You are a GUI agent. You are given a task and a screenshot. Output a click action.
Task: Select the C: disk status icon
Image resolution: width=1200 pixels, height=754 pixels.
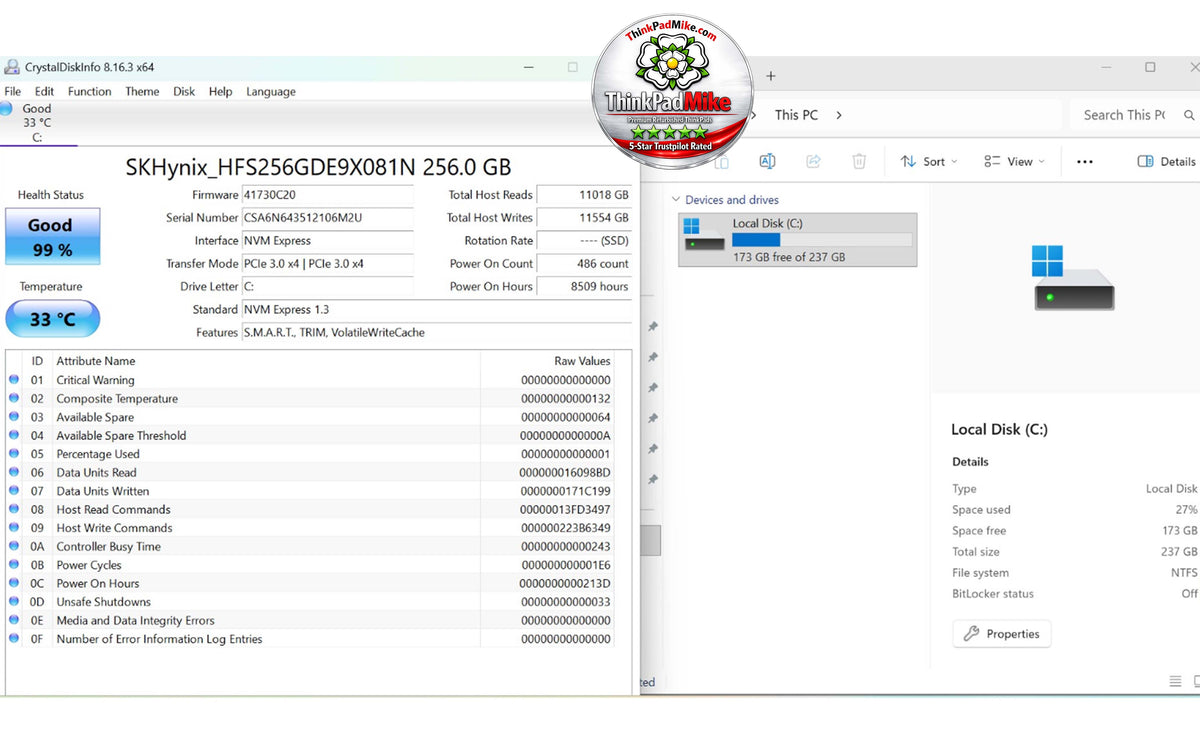[8, 108]
